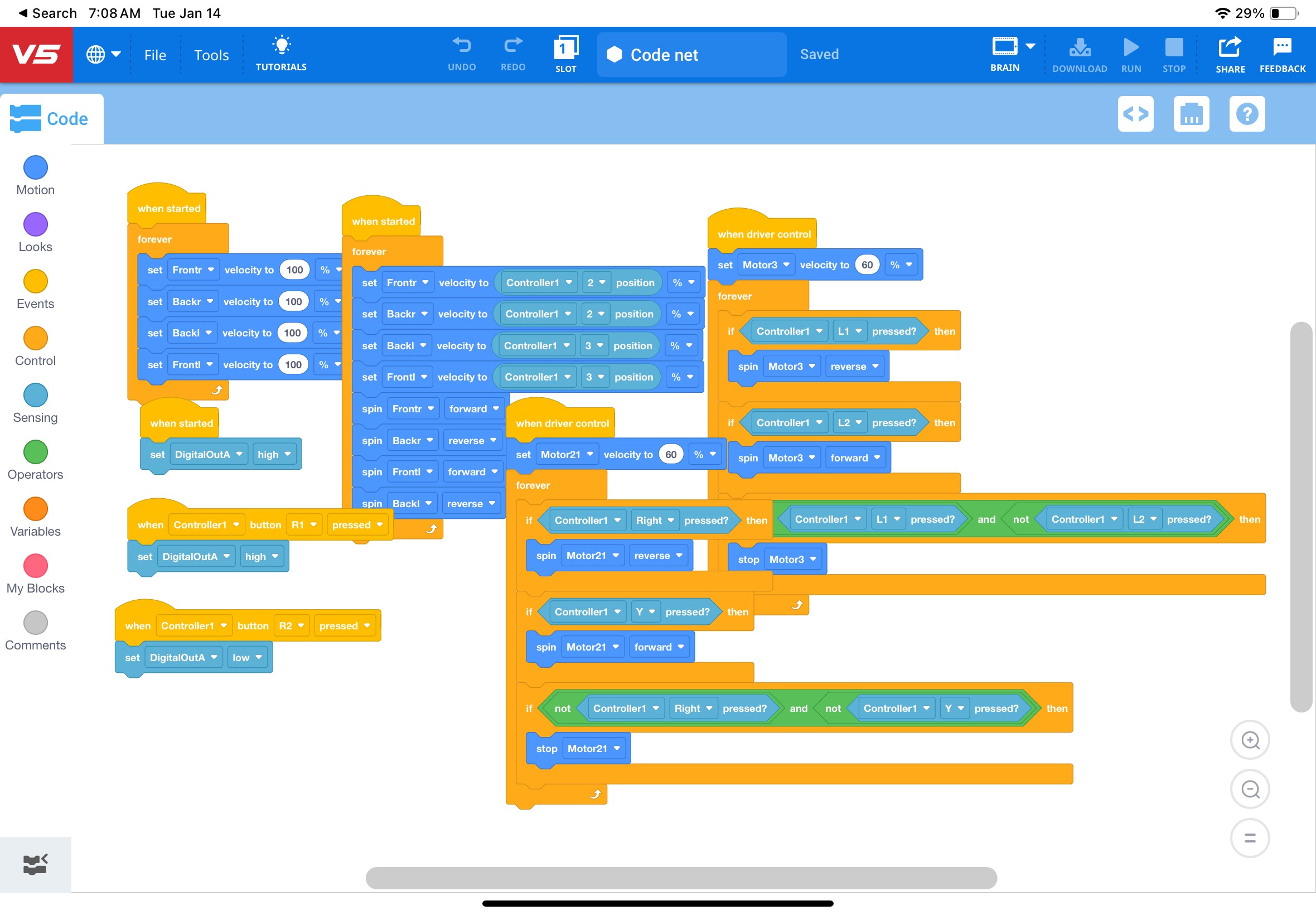This screenshot has height=915, width=1316.
Task: Open the Tutorials lightbulb
Action: pos(281,54)
